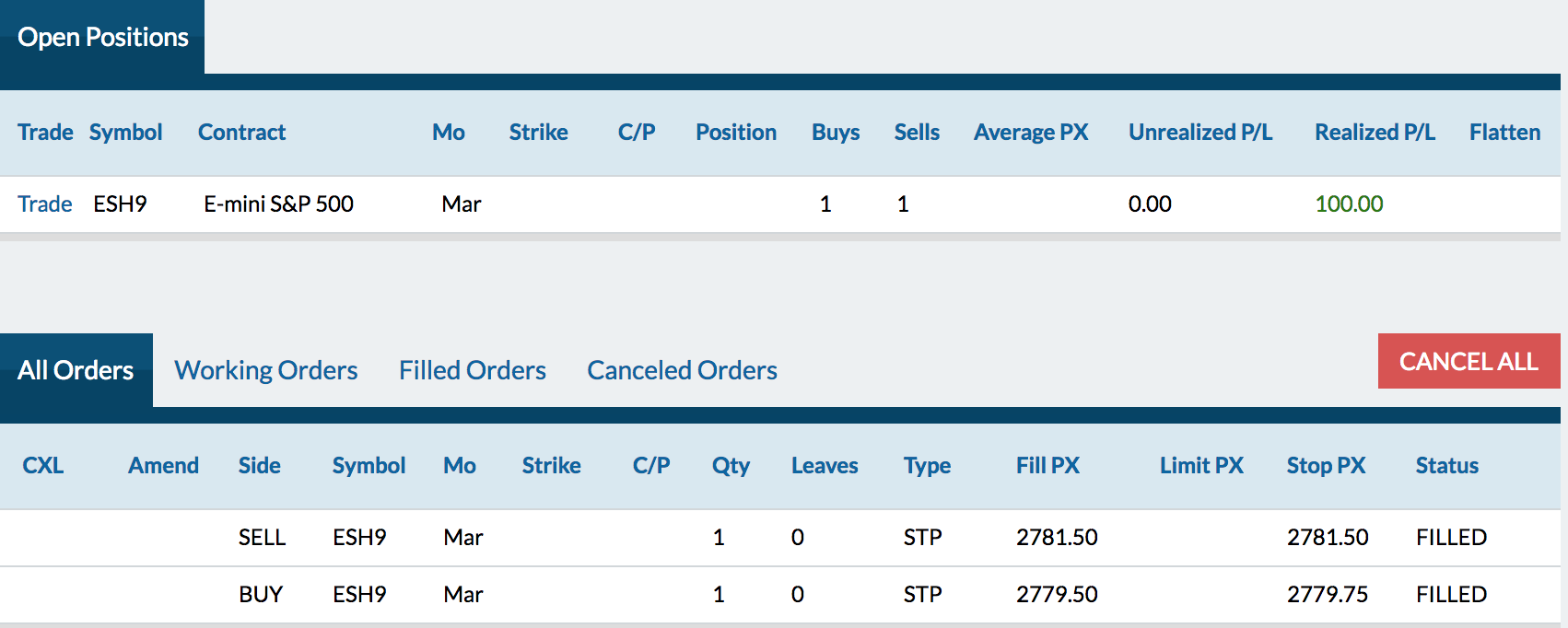Click the Realized P/L column header

1375,132
